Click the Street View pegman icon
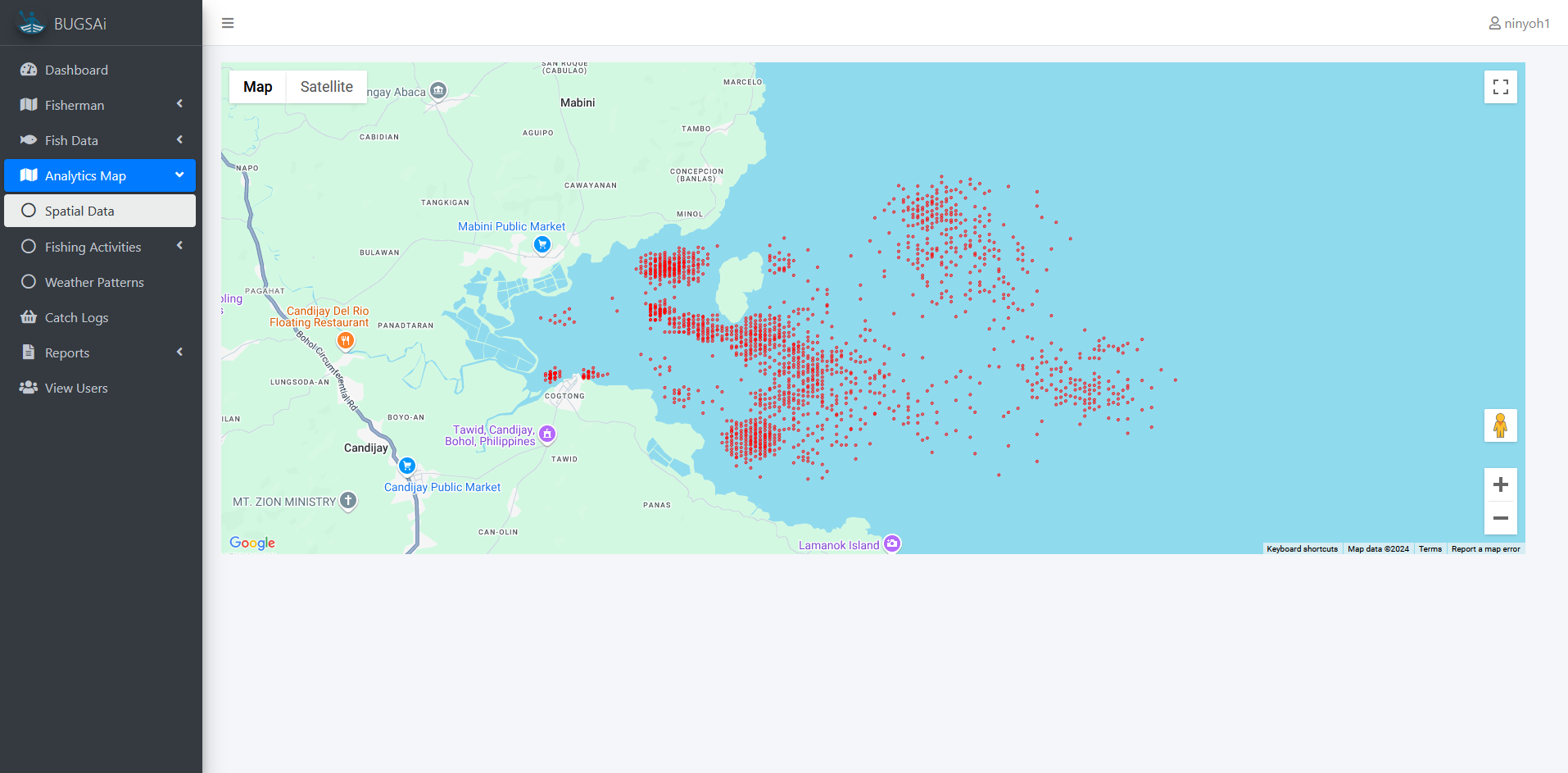 pyautogui.click(x=1500, y=425)
